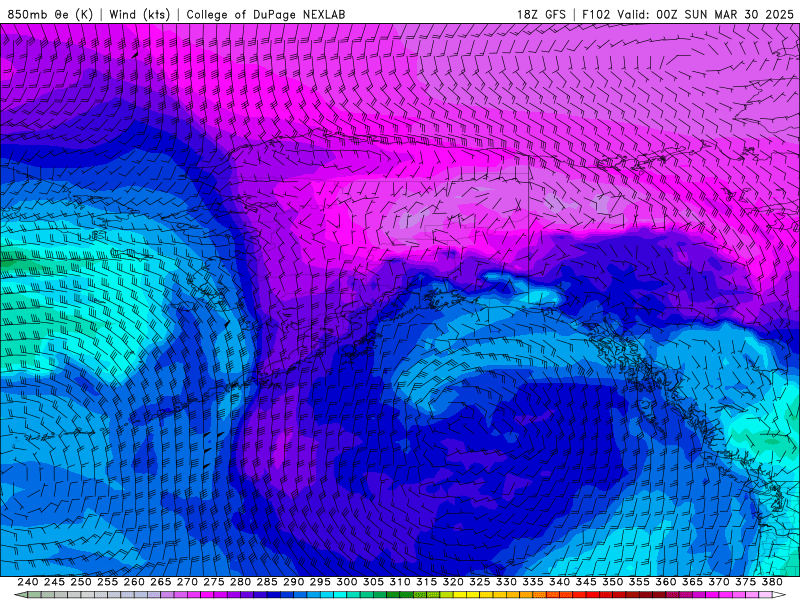Click the 340 colorbar label

pos(559,582)
